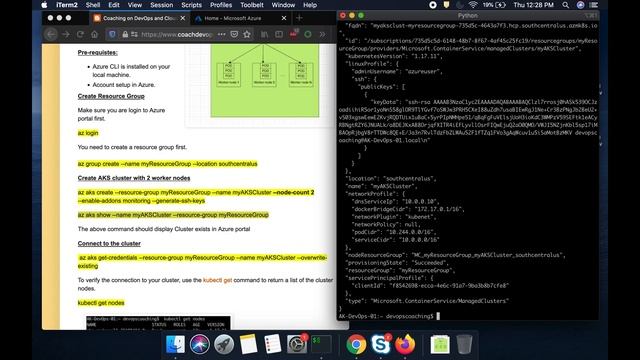Go back in Firefox
640x360 pixels.
[51, 34]
